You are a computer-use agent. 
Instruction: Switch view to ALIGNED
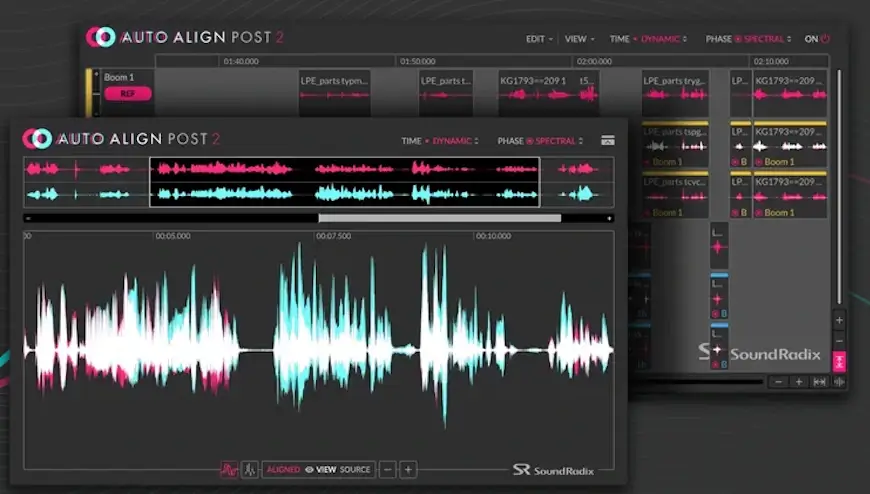point(283,470)
